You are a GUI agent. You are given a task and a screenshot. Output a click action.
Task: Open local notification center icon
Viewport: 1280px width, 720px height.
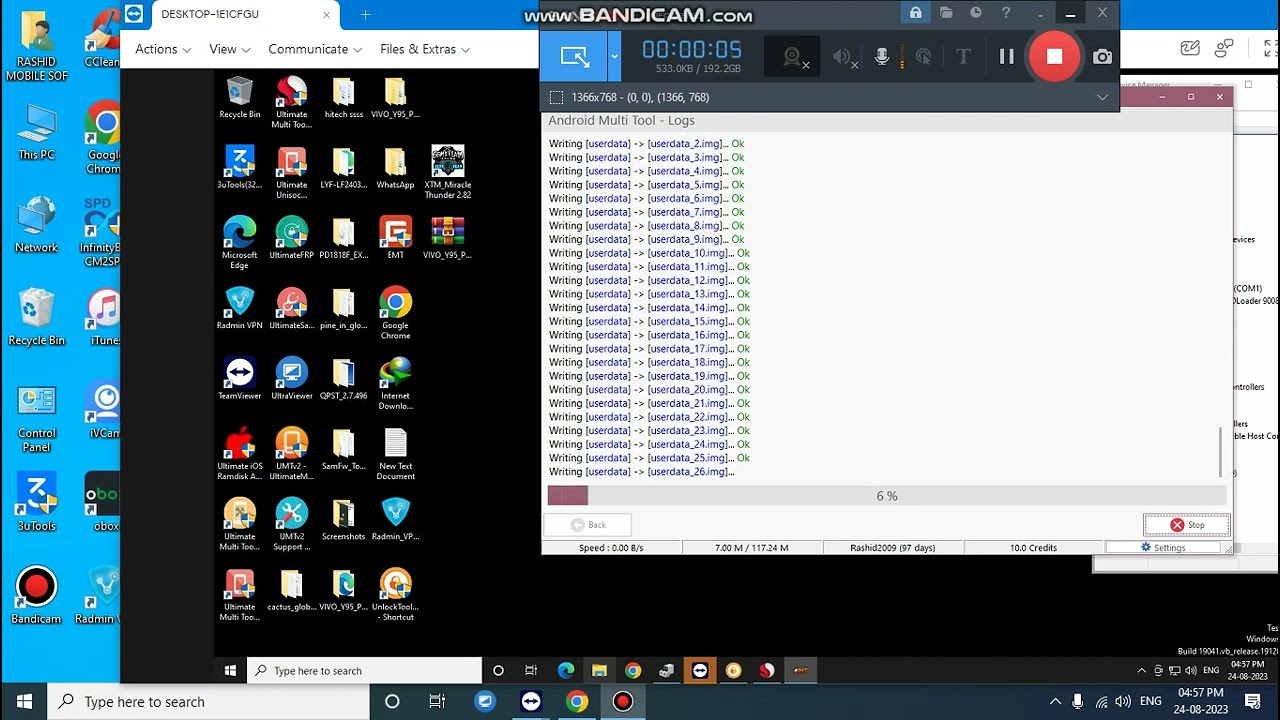[1252, 701]
